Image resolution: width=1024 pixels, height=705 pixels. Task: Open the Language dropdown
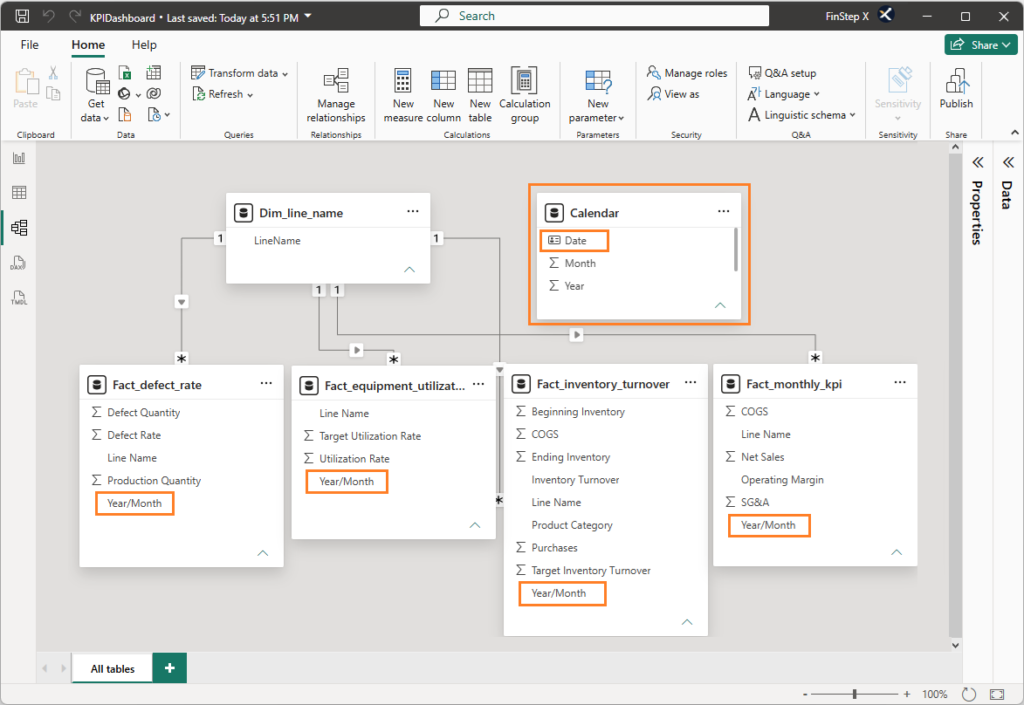click(x=783, y=94)
